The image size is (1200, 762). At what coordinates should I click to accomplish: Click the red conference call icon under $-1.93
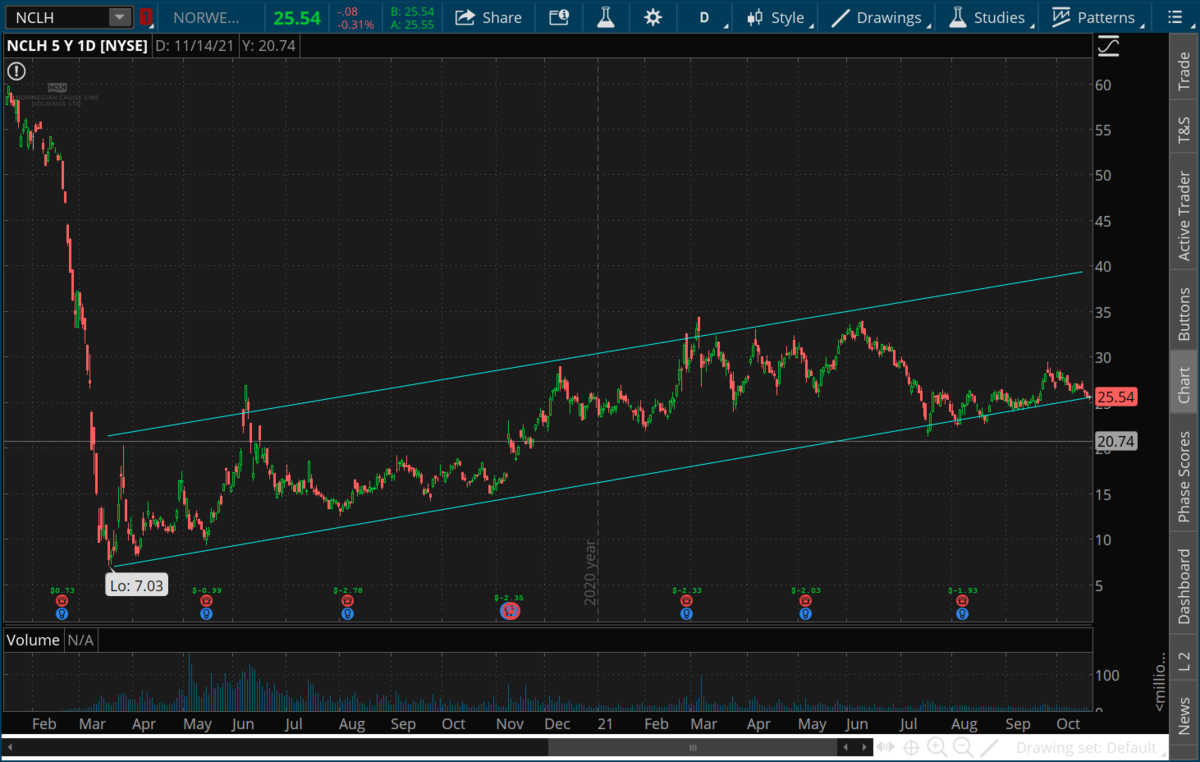(x=962, y=602)
